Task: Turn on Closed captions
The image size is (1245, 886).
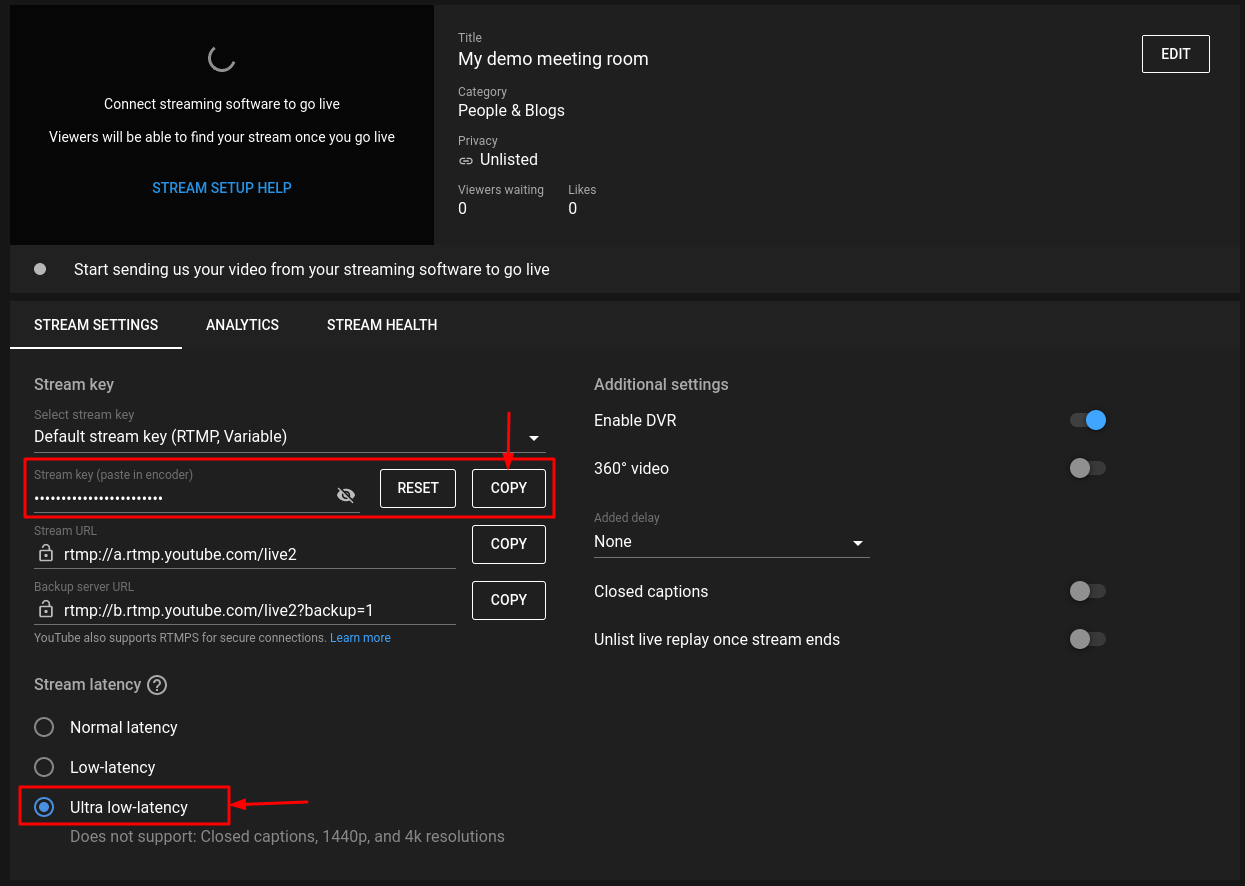Action: tap(1087, 591)
